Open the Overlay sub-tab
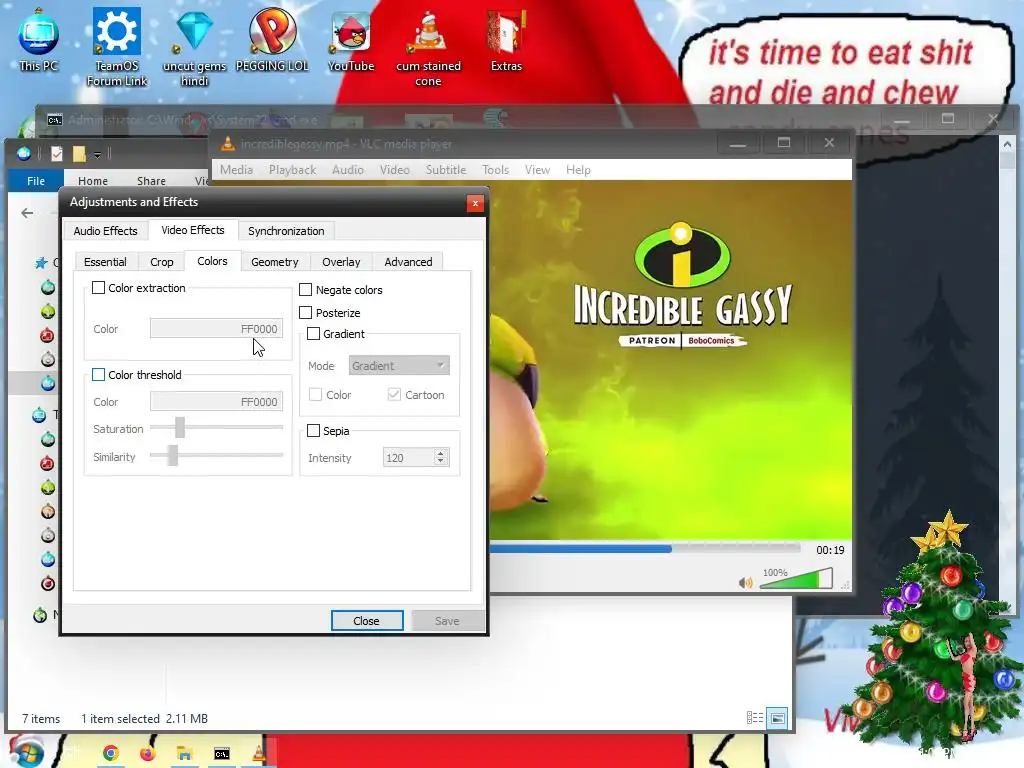Image resolution: width=1024 pixels, height=768 pixels. click(341, 262)
